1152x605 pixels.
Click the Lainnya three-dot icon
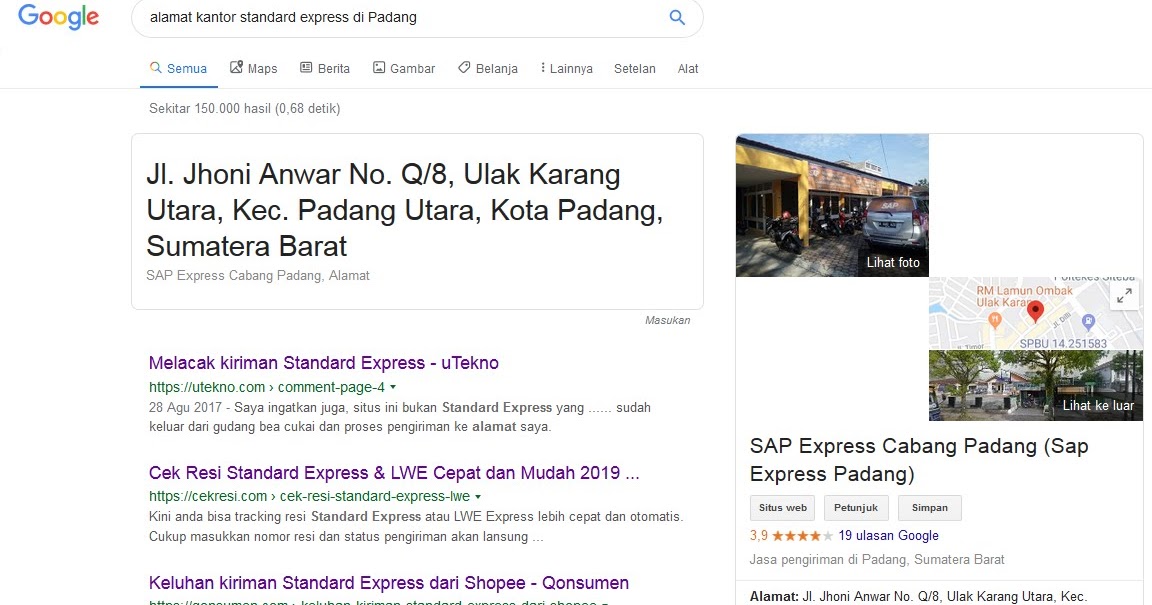tap(543, 68)
